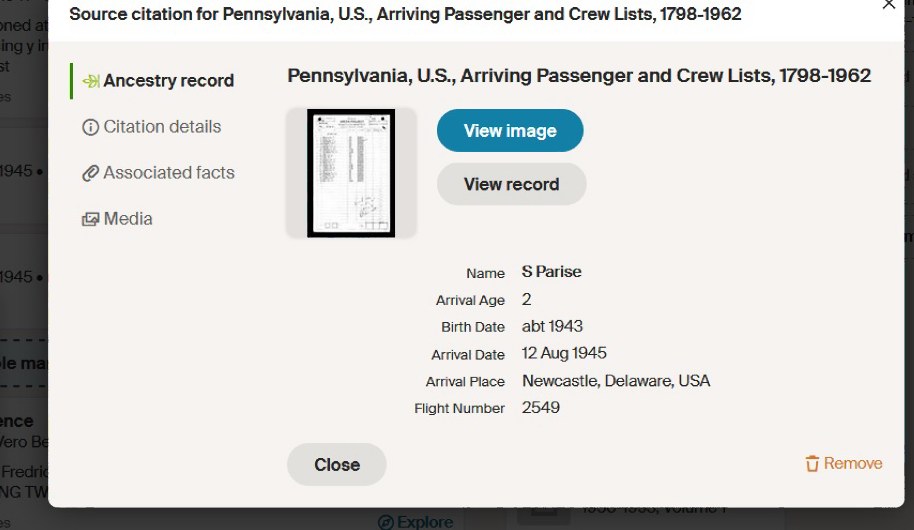Click the X icon to dismiss dialog
The height and width of the screenshot is (530, 914).
click(889, 5)
